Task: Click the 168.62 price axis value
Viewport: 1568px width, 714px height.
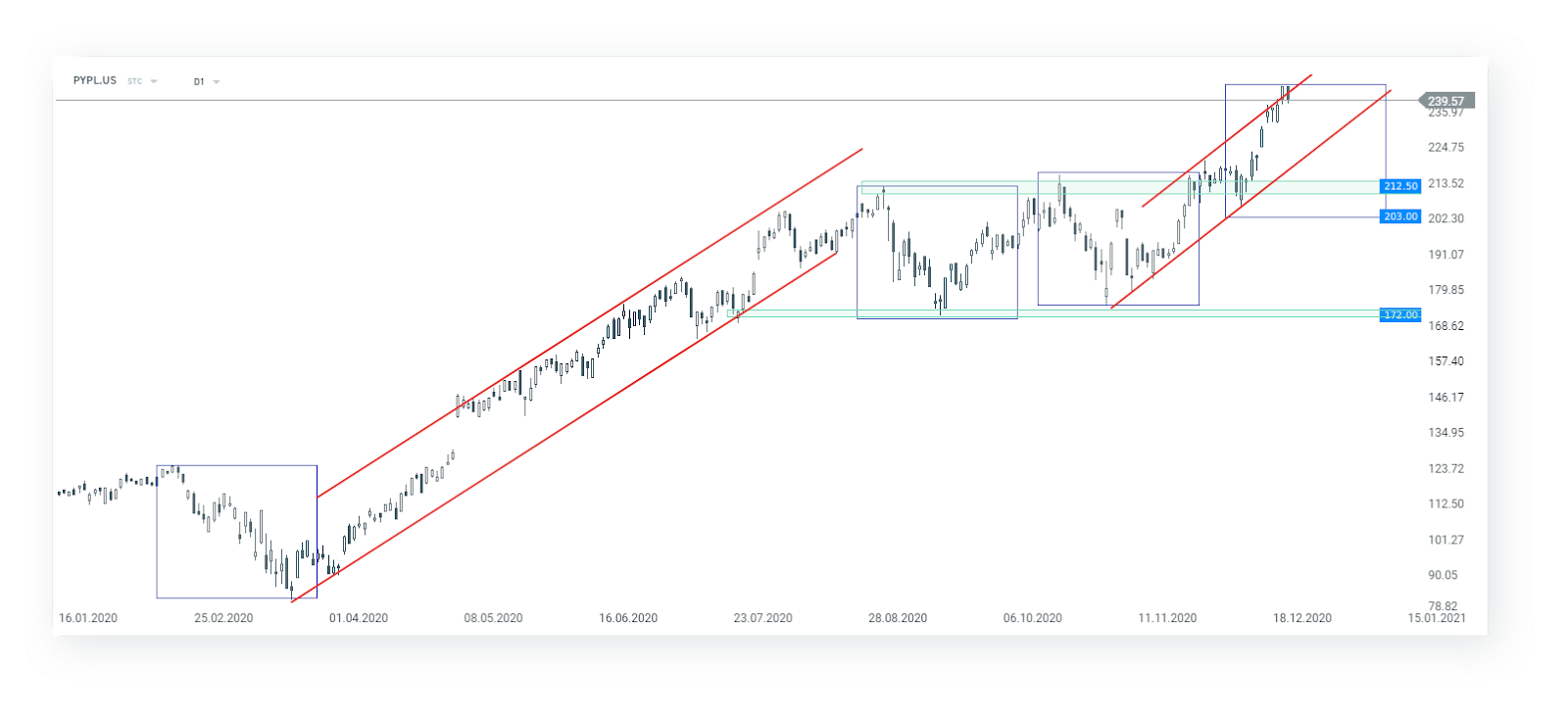Action: (x=1445, y=326)
